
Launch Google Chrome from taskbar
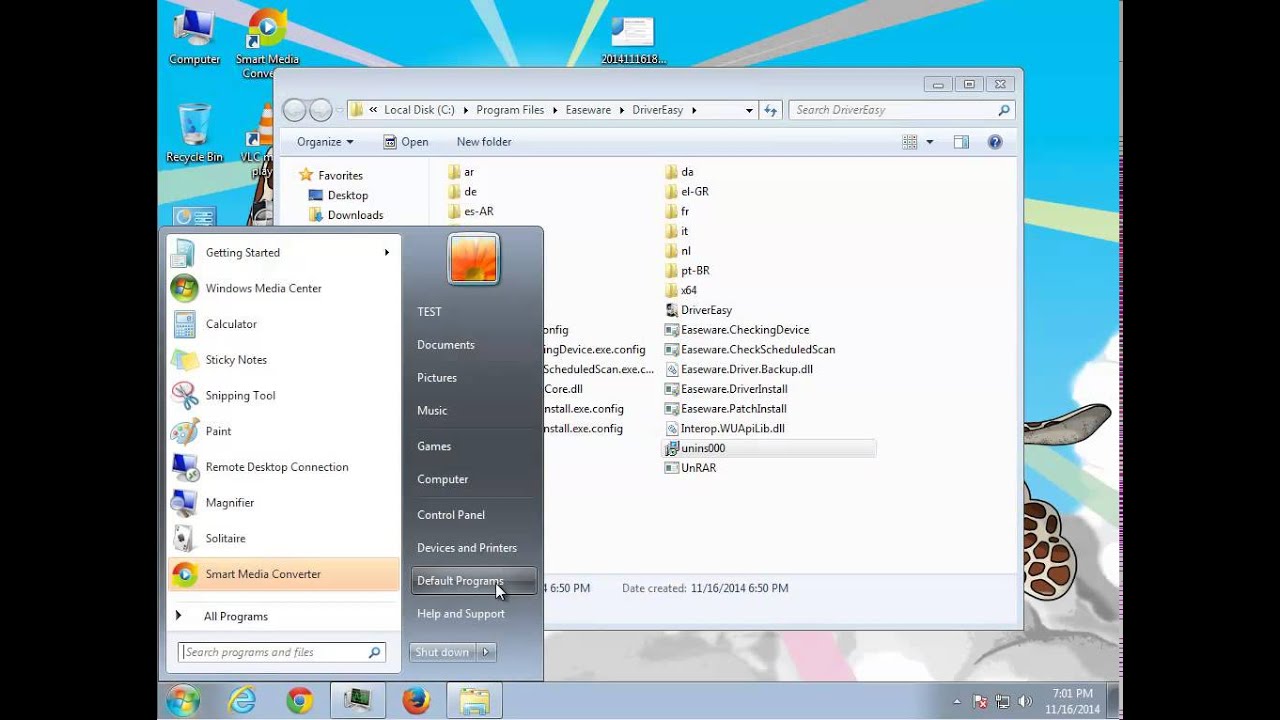pos(299,701)
